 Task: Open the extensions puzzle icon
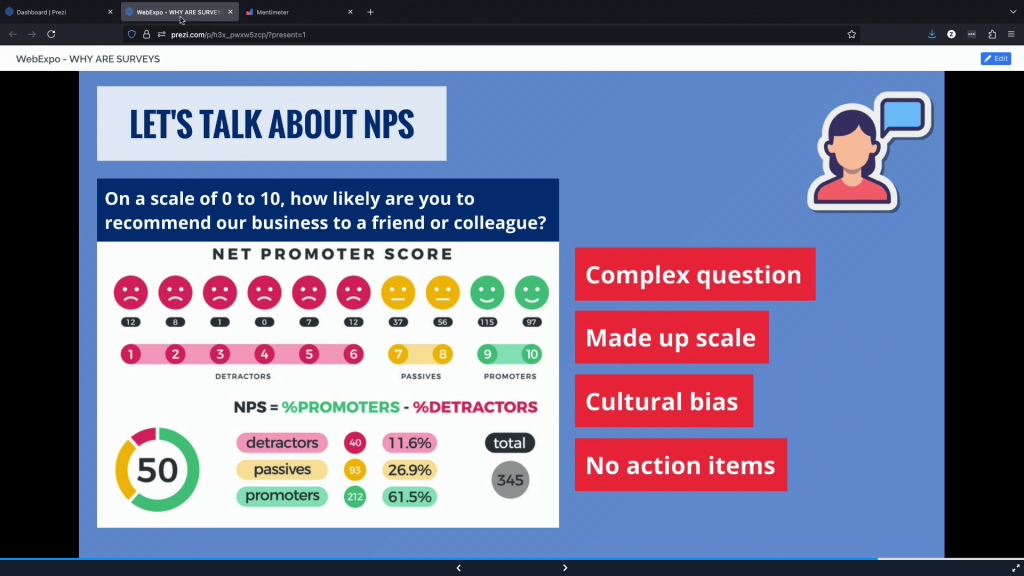(x=992, y=34)
